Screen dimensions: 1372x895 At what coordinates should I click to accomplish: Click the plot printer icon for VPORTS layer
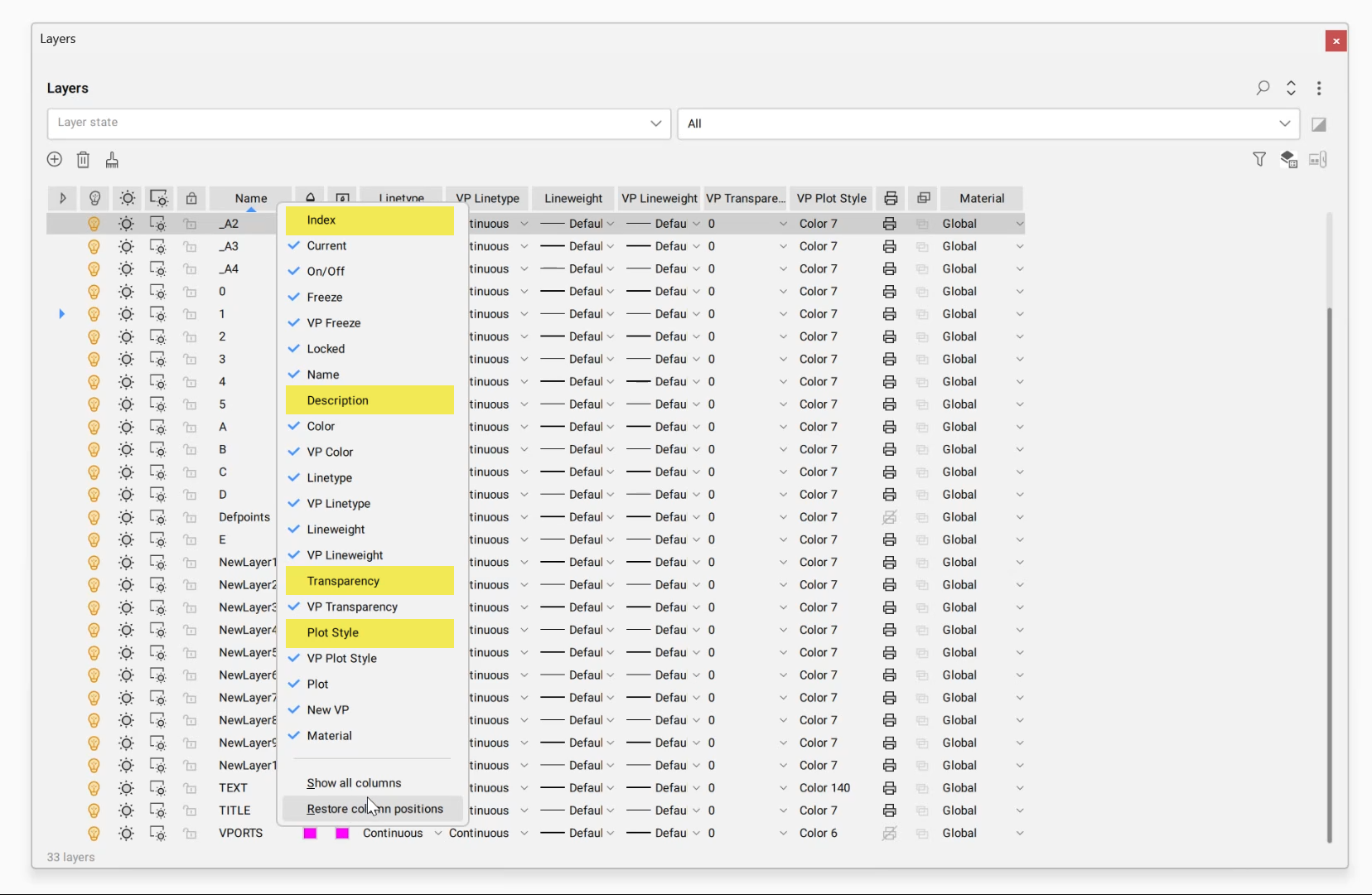(889, 833)
